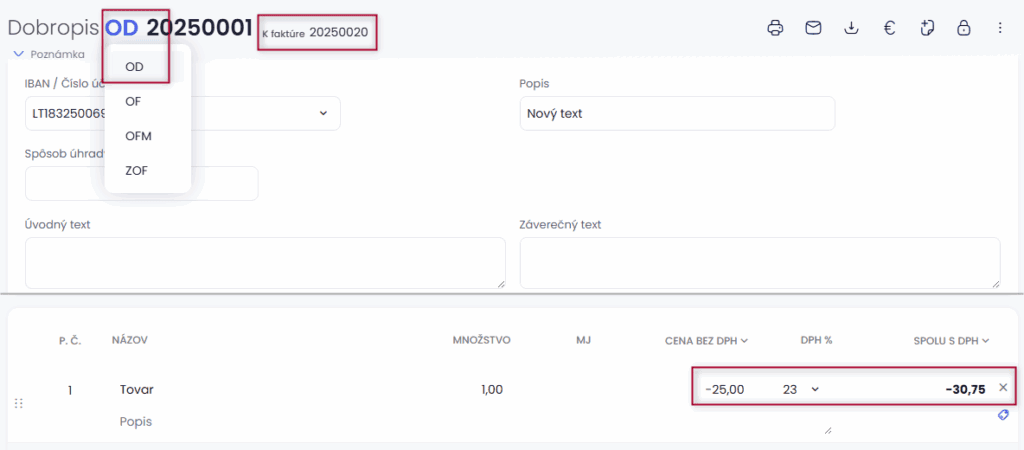This screenshot has height=450, width=1024.
Task: Choose OFM in the series list
Action: tap(138, 135)
